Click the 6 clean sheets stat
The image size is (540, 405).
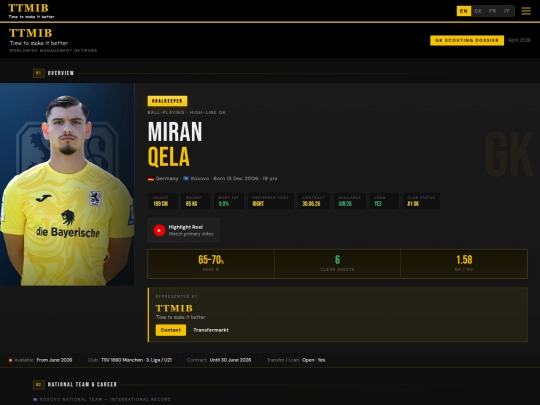click(x=337, y=263)
